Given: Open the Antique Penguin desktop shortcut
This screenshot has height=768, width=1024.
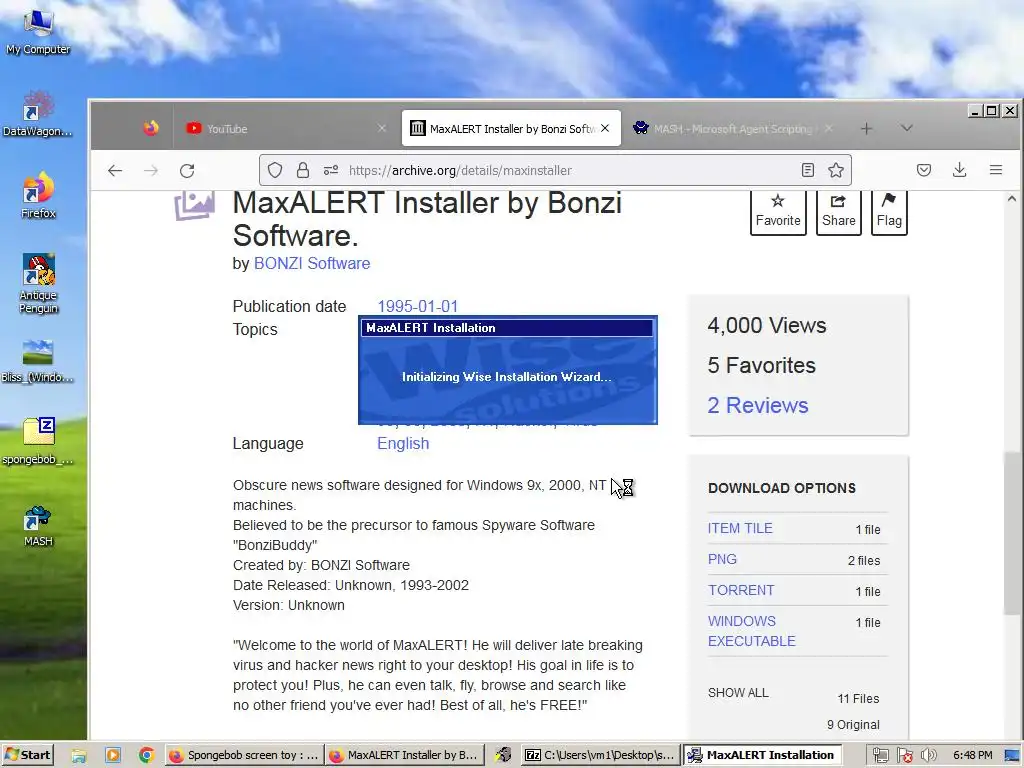Looking at the screenshot, I should point(38,283).
